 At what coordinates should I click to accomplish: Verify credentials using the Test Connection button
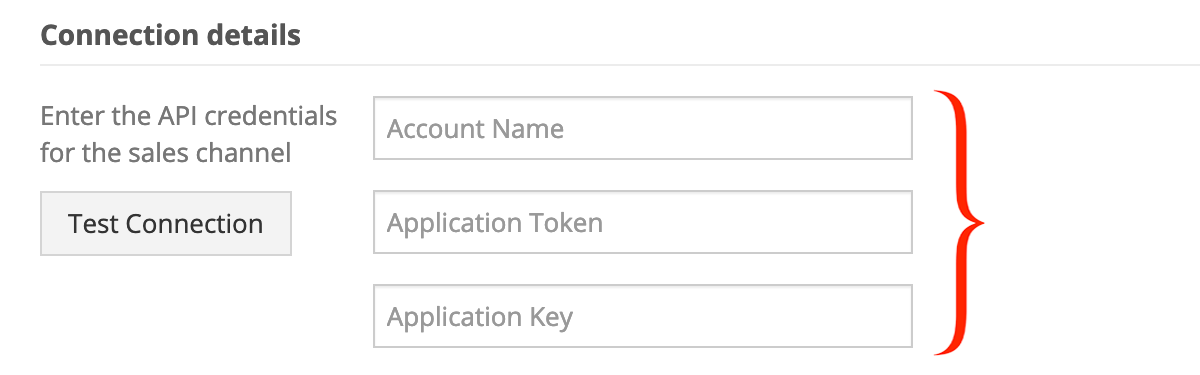[x=166, y=223]
